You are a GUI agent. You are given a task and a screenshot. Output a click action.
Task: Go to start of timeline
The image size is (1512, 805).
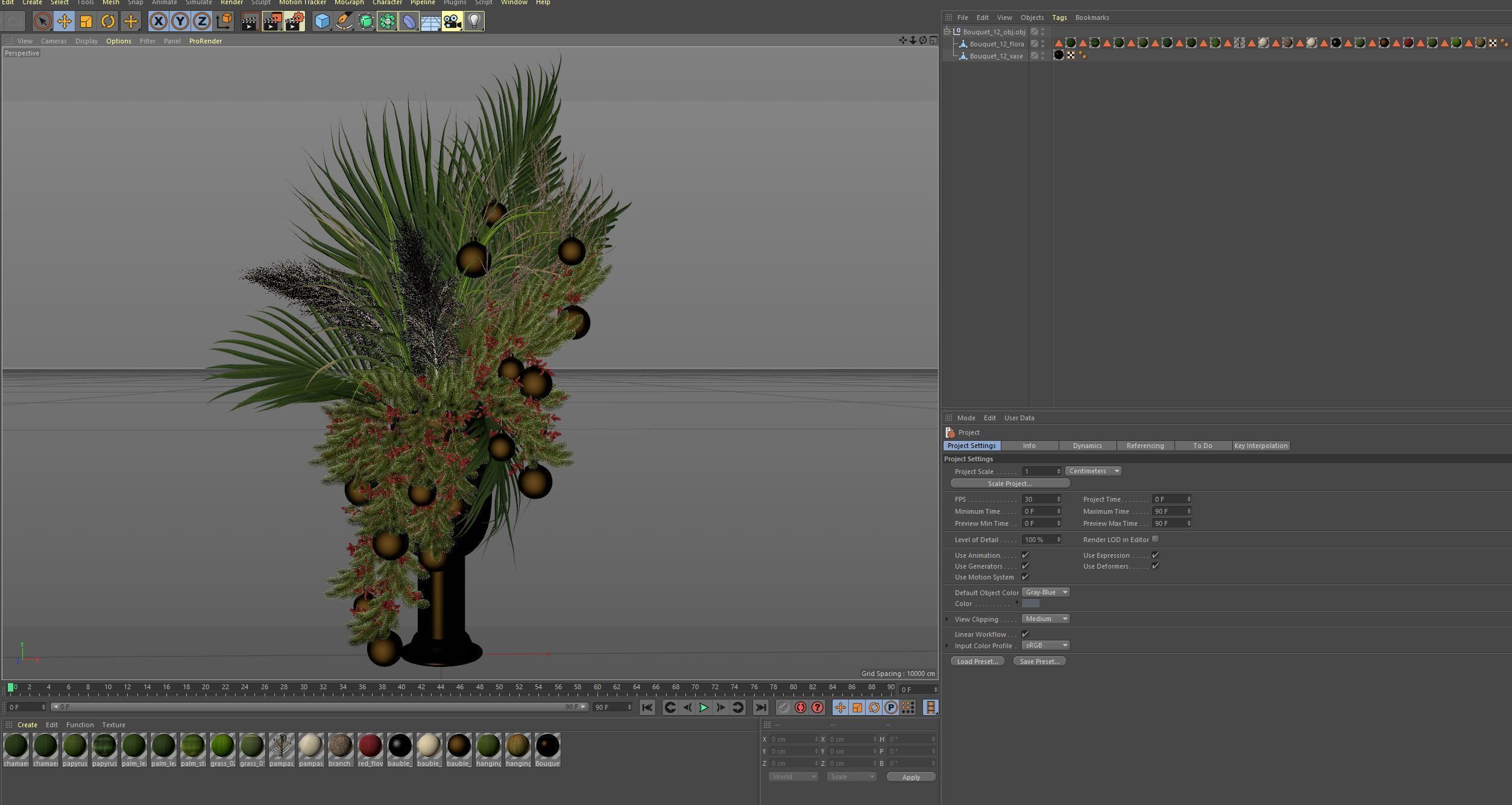[647, 707]
